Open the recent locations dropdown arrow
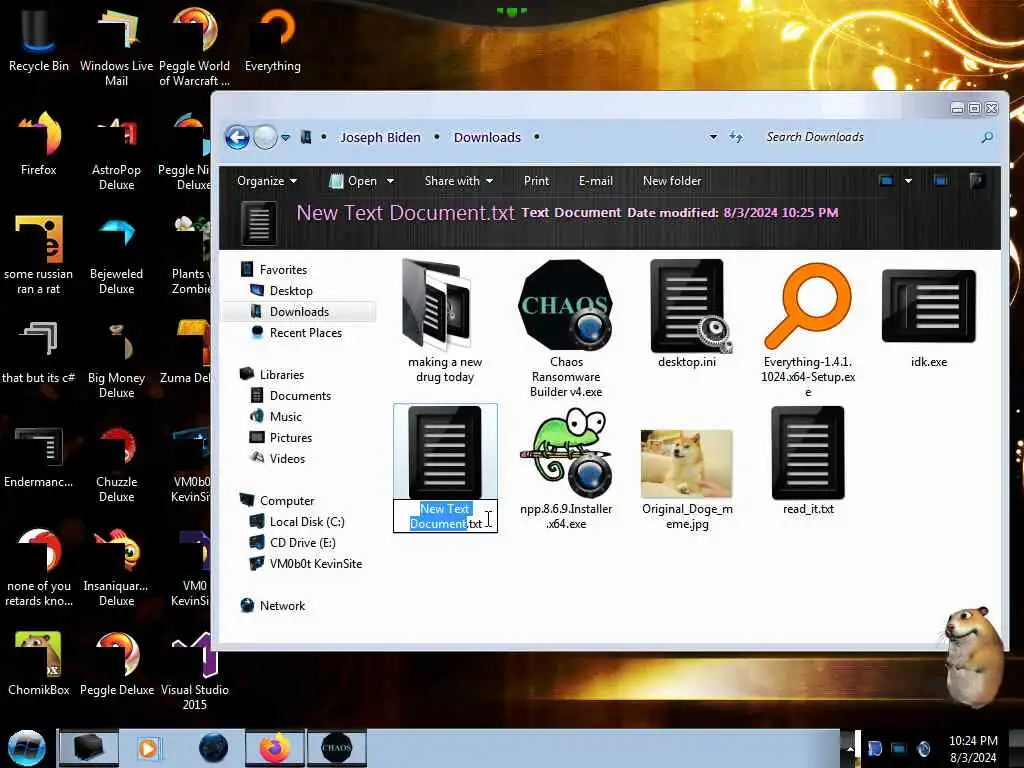Viewport: 1024px width, 768px height. (285, 138)
